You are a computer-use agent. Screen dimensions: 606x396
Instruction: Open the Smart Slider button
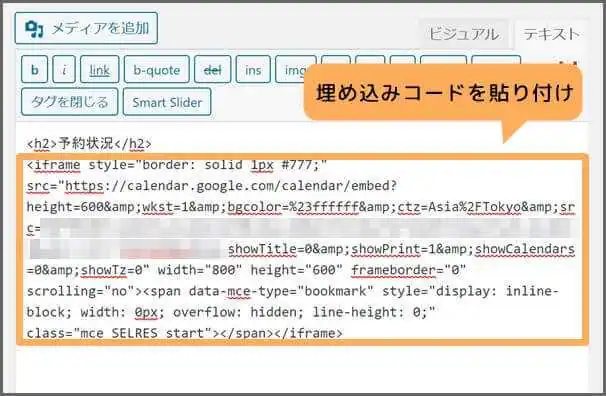[x=167, y=102]
